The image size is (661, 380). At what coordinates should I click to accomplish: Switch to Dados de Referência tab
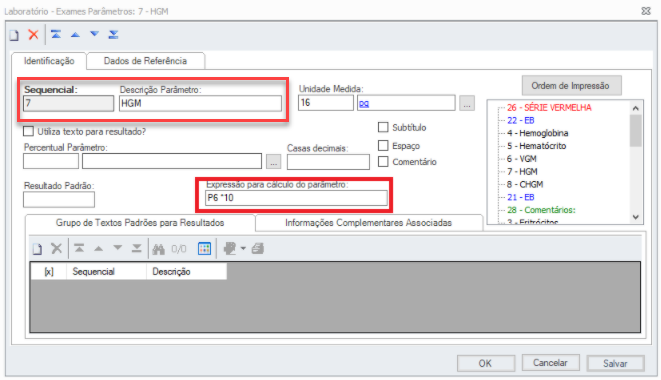[145, 61]
